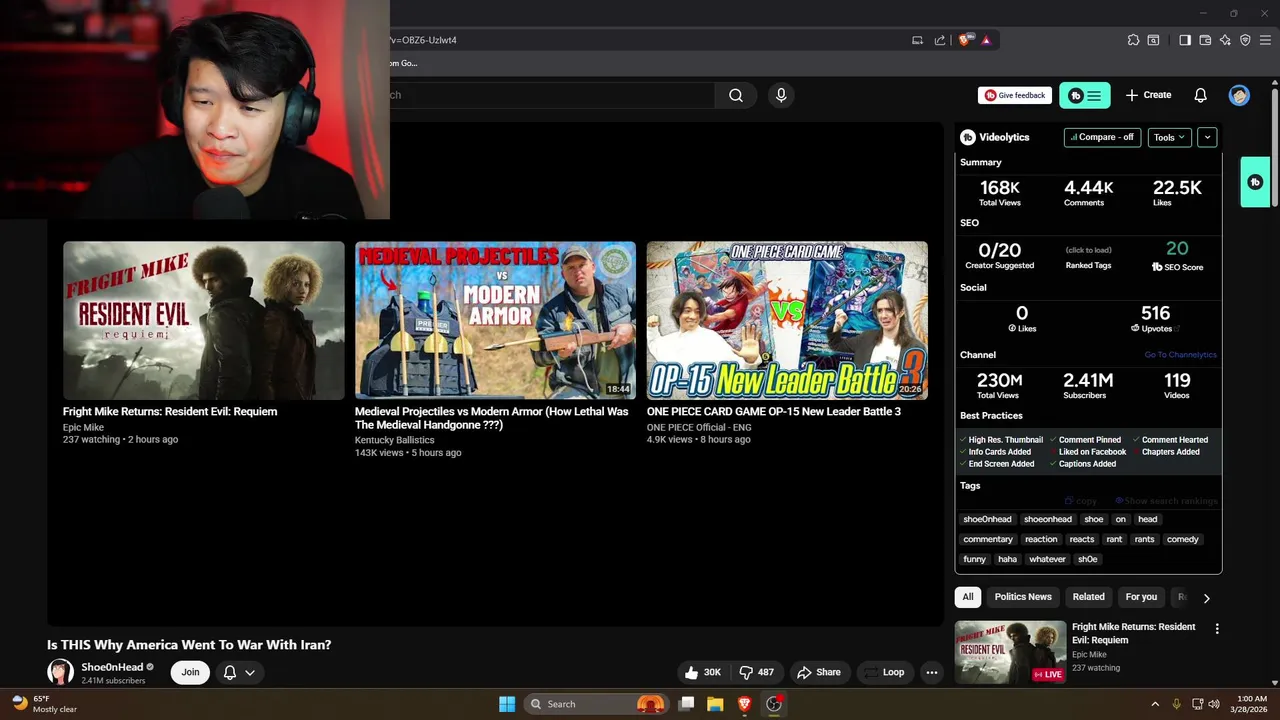1280x720 pixels.
Task: Open Brave Leo AI sparkle icon
Action: tap(1225, 40)
